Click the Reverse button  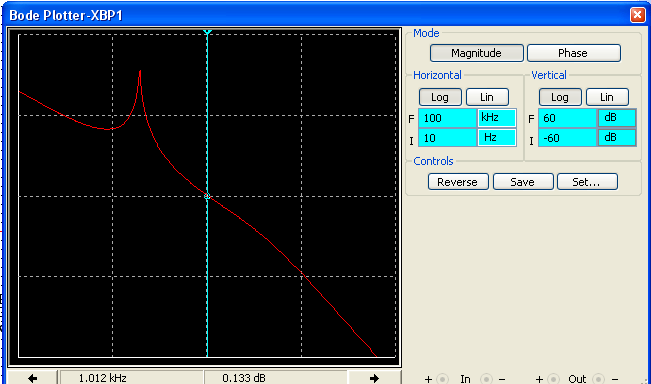tap(458, 182)
